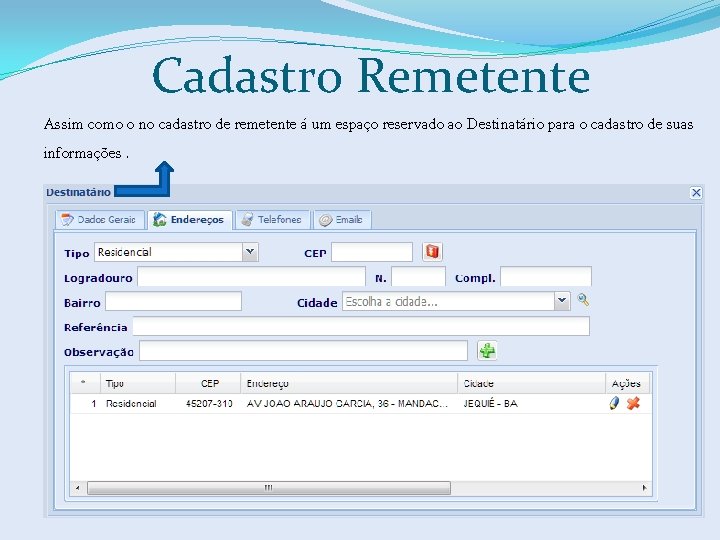720x540 pixels.
Task: Sort by the Endereço column header
Action: (349, 383)
